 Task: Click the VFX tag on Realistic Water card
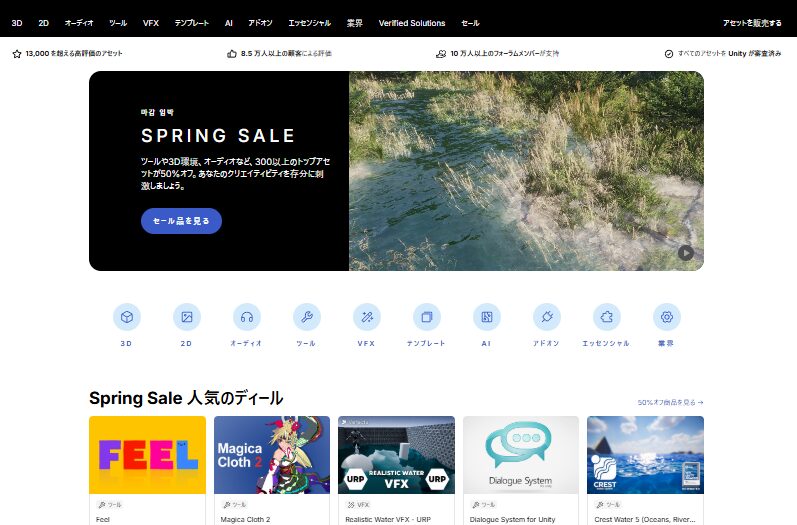pyautogui.click(x=358, y=505)
